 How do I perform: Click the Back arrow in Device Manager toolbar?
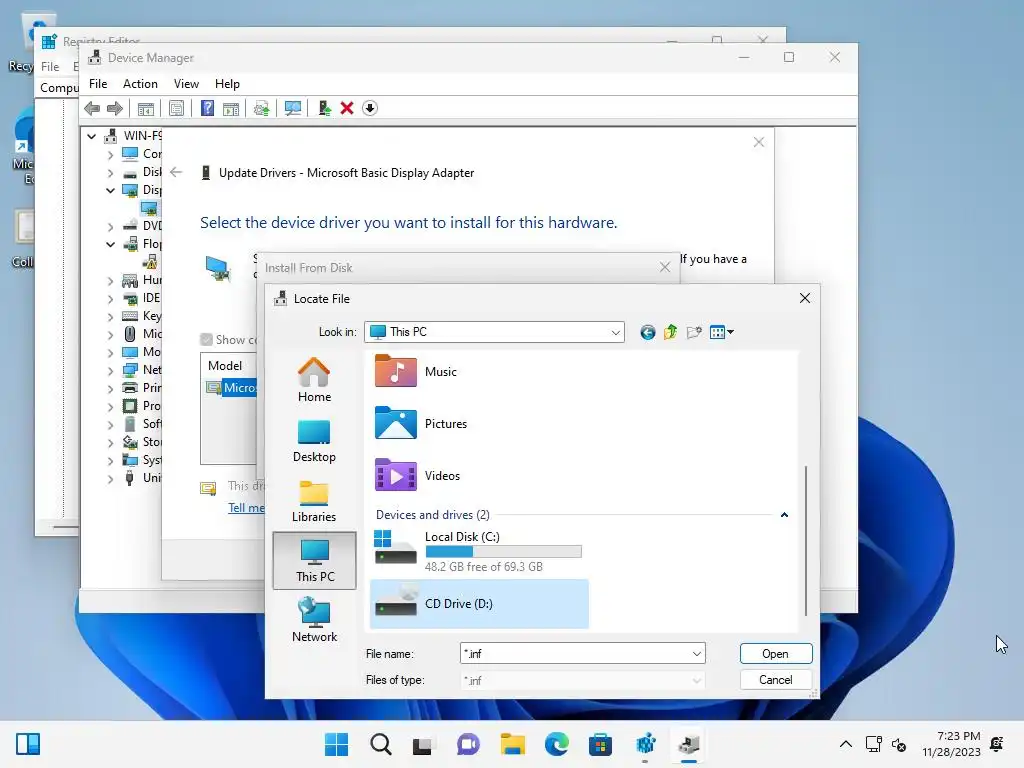coord(92,108)
